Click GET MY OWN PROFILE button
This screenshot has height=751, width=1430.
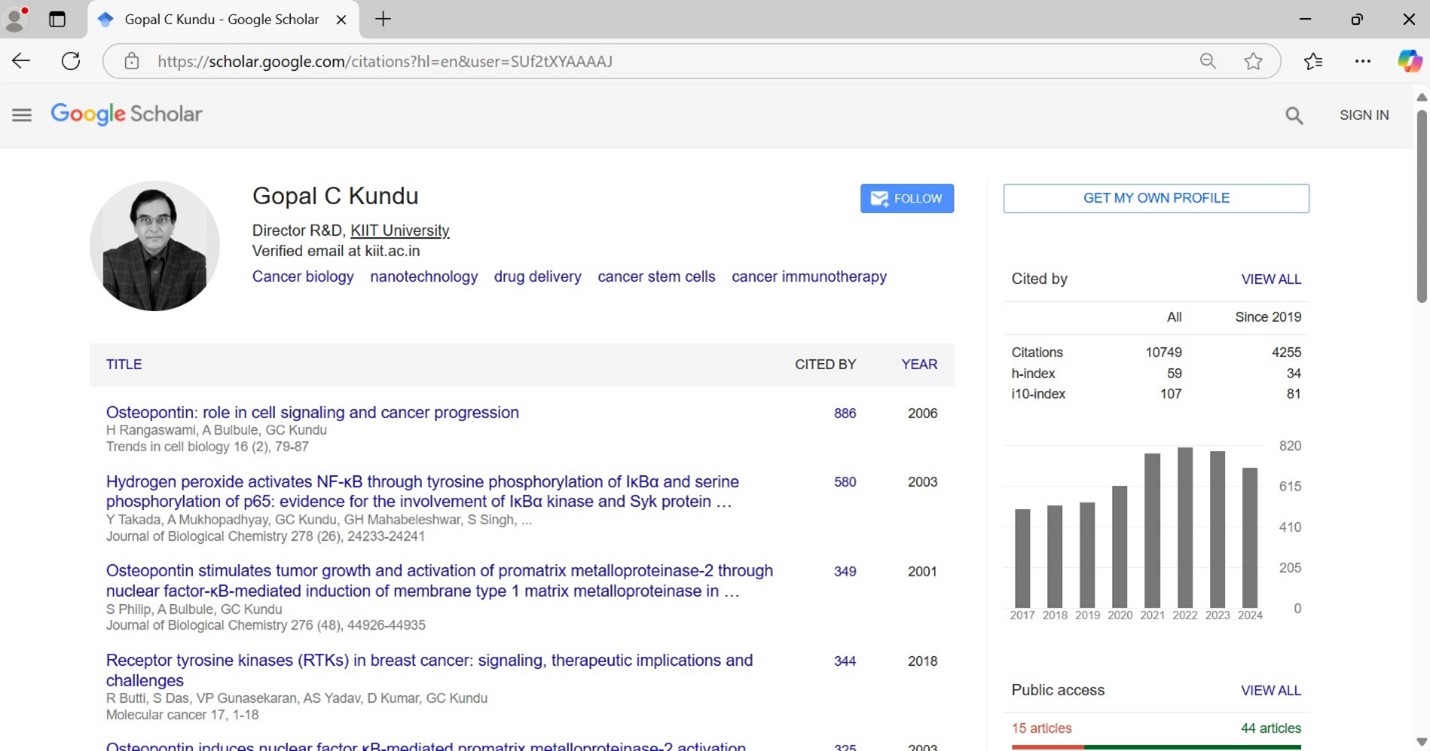(1155, 198)
